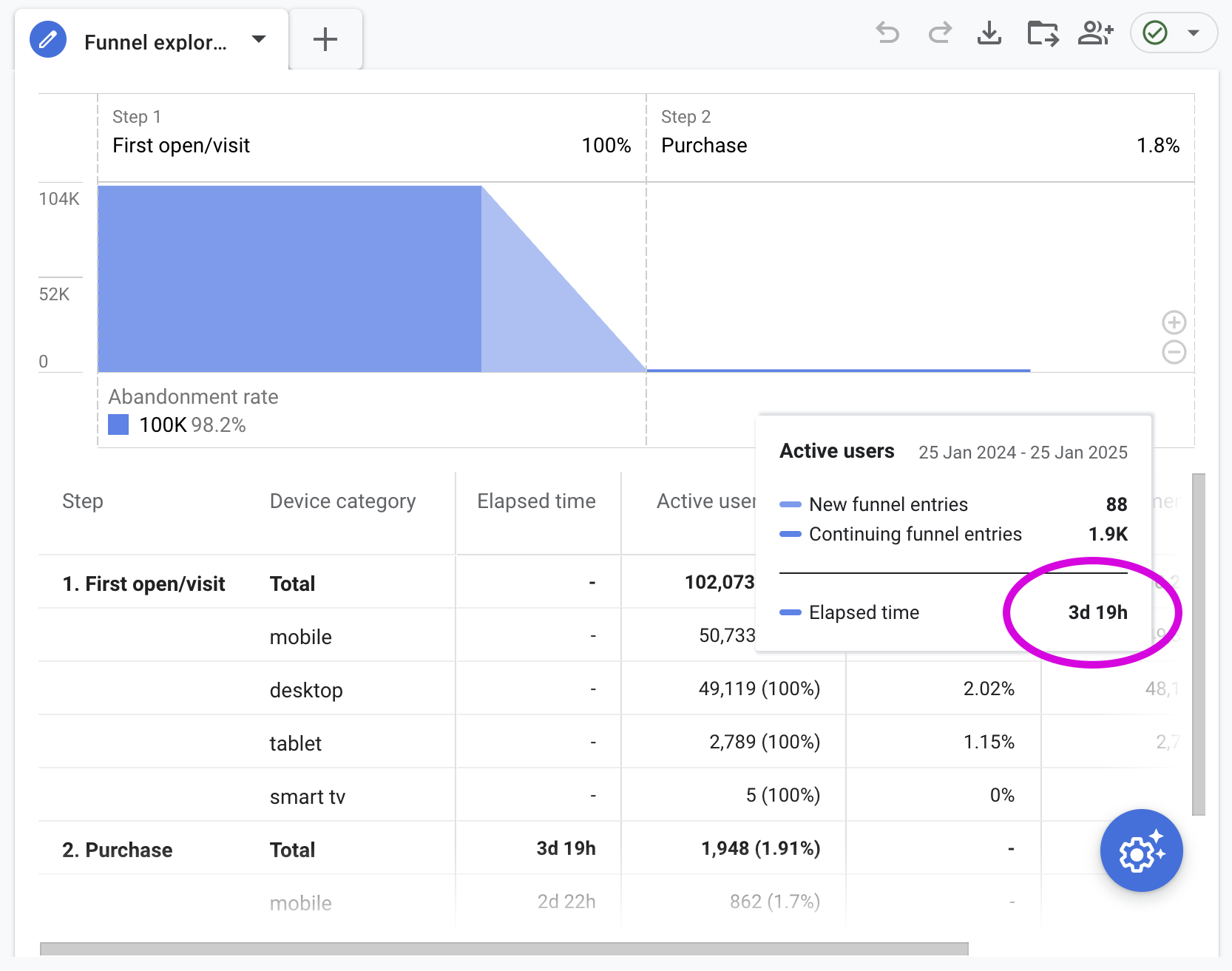Click the '102,073' total active users cell
1232x971 pixels.
(x=720, y=583)
